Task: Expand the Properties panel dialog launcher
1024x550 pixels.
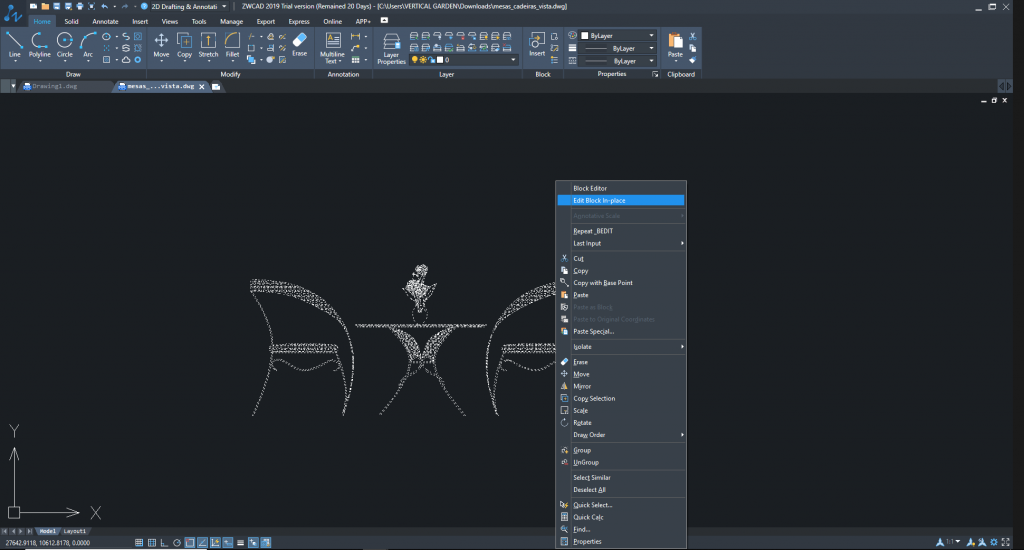Action: tap(655, 74)
